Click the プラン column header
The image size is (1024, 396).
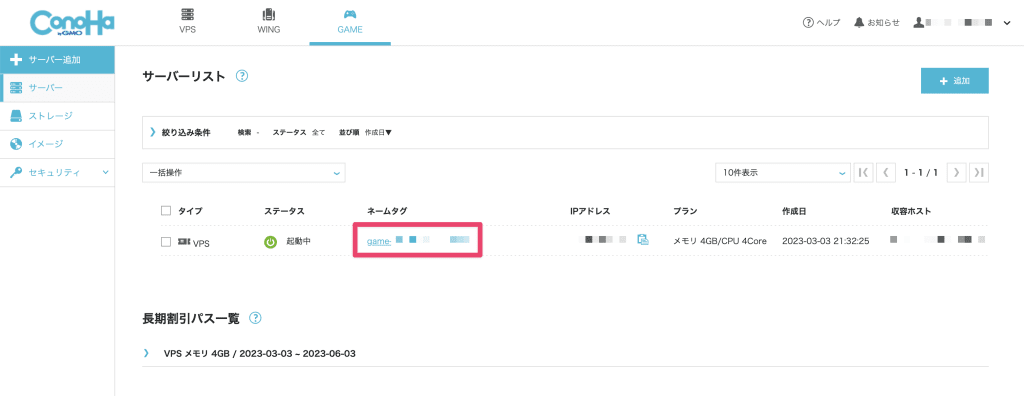(685, 211)
